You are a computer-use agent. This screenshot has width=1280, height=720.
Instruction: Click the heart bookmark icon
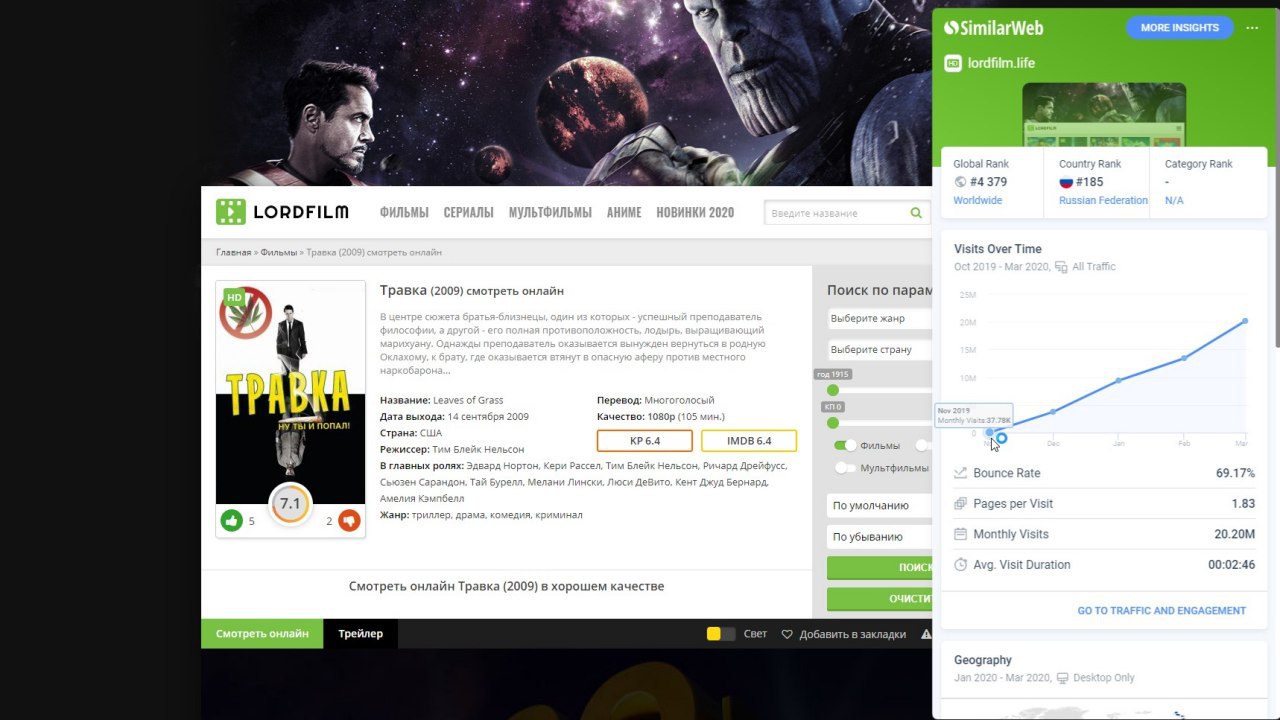[x=787, y=634]
